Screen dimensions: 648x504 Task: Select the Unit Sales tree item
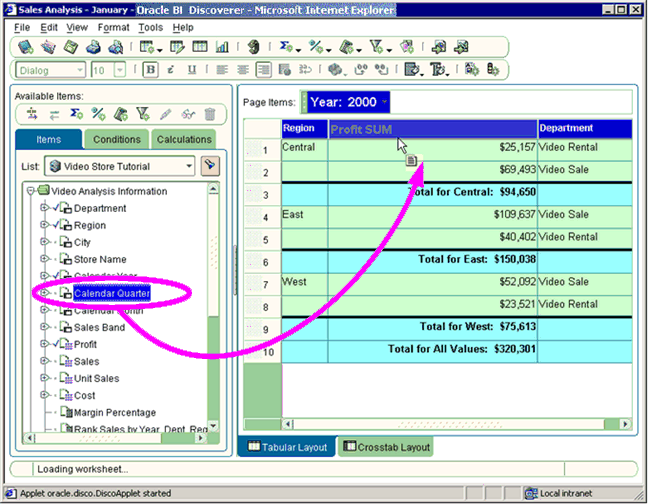click(x=96, y=378)
